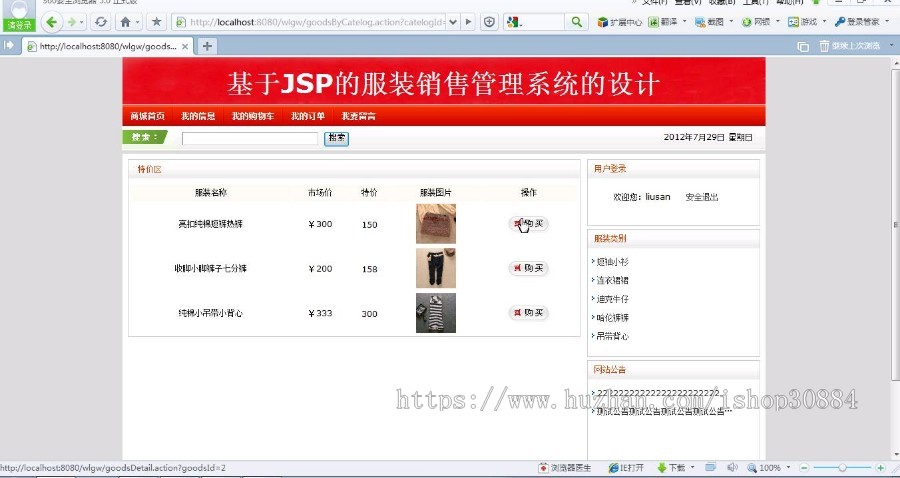Zoom out with the minus button
This screenshot has width=900, height=478.
click(x=804, y=468)
